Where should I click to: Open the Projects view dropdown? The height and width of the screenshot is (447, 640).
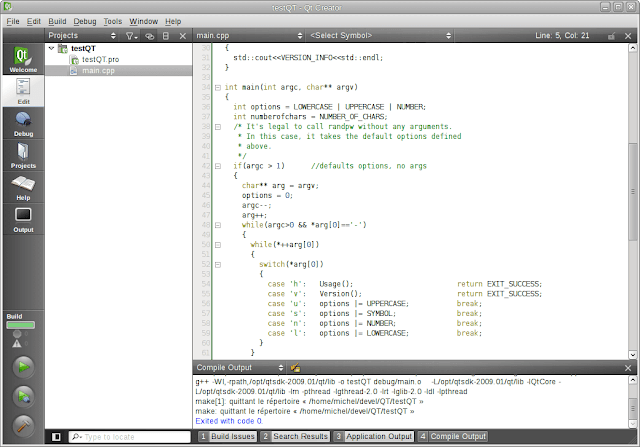coord(82,36)
